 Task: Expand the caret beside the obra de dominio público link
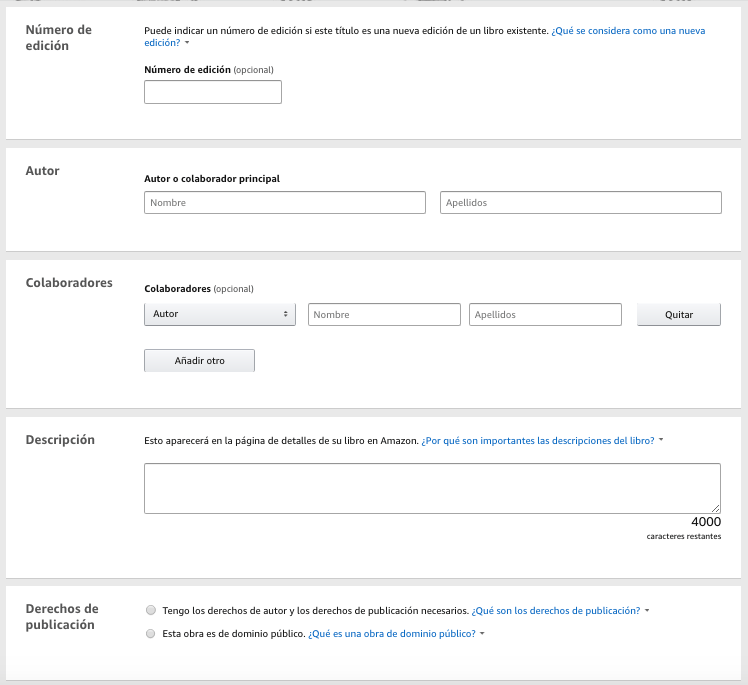pyautogui.click(x=482, y=633)
